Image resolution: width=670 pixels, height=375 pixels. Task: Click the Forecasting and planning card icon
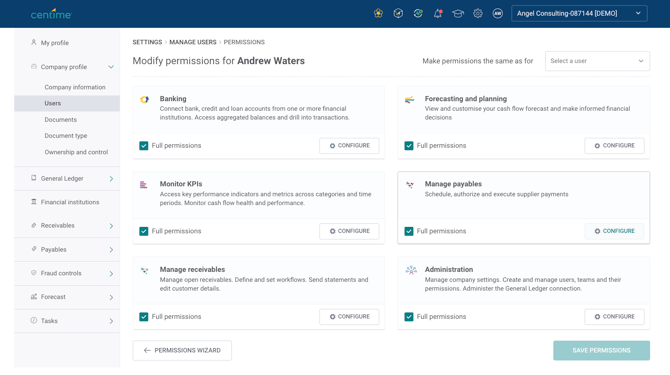point(409,100)
